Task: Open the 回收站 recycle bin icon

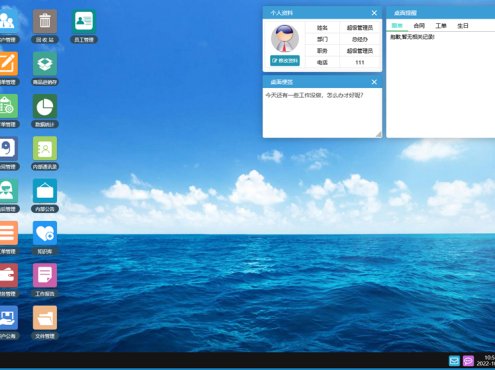Action: tap(45, 22)
